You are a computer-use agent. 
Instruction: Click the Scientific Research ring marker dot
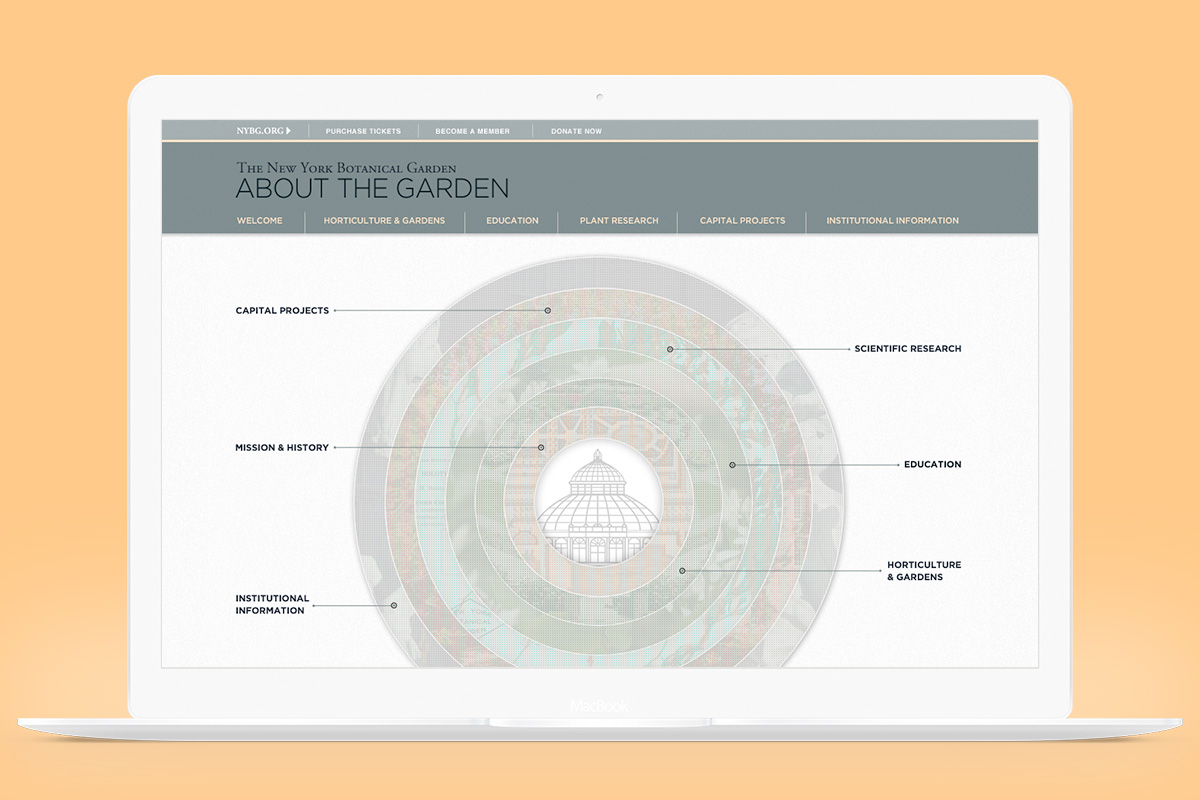click(670, 349)
